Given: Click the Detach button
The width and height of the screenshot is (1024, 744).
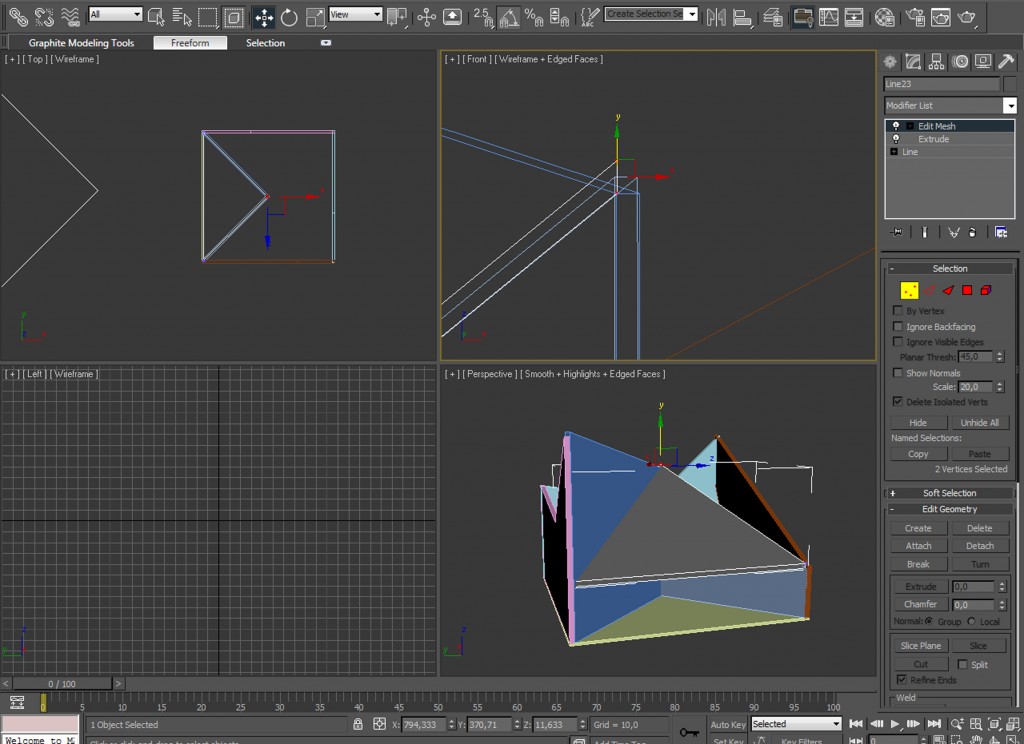Looking at the screenshot, I should (980, 545).
